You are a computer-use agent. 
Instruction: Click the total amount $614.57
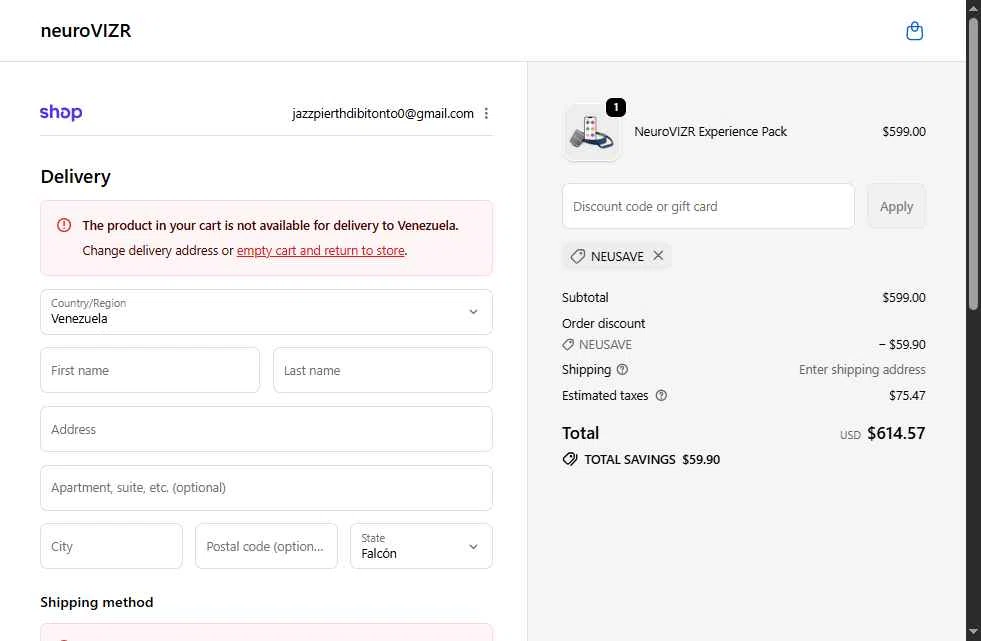[896, 433]
